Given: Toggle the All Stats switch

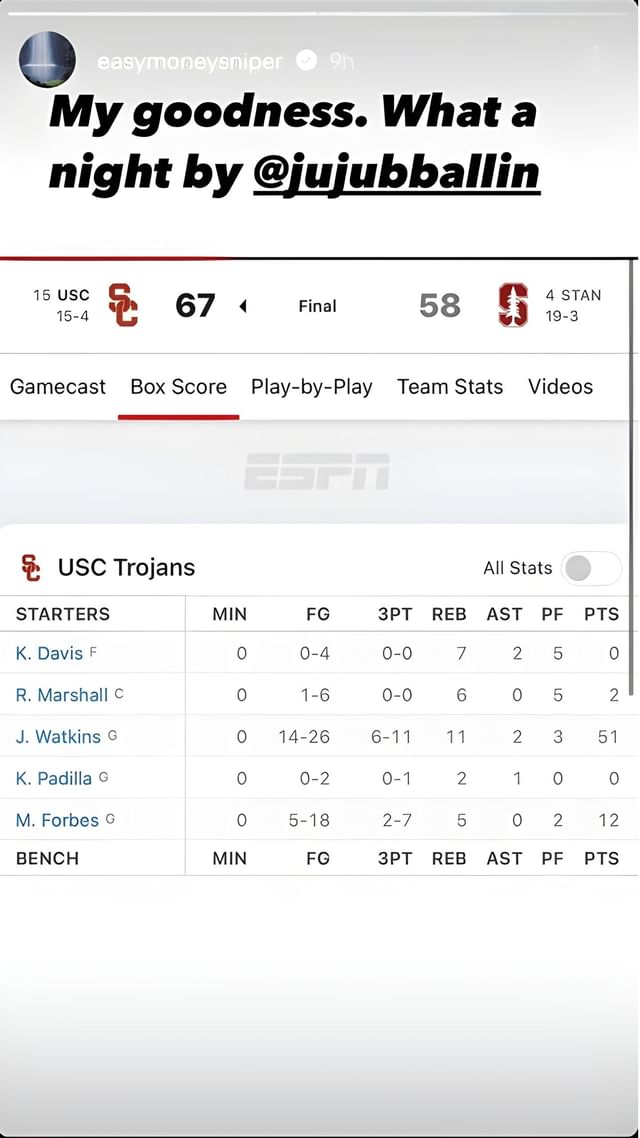Looking at the screenshot, I should point(591,568).
